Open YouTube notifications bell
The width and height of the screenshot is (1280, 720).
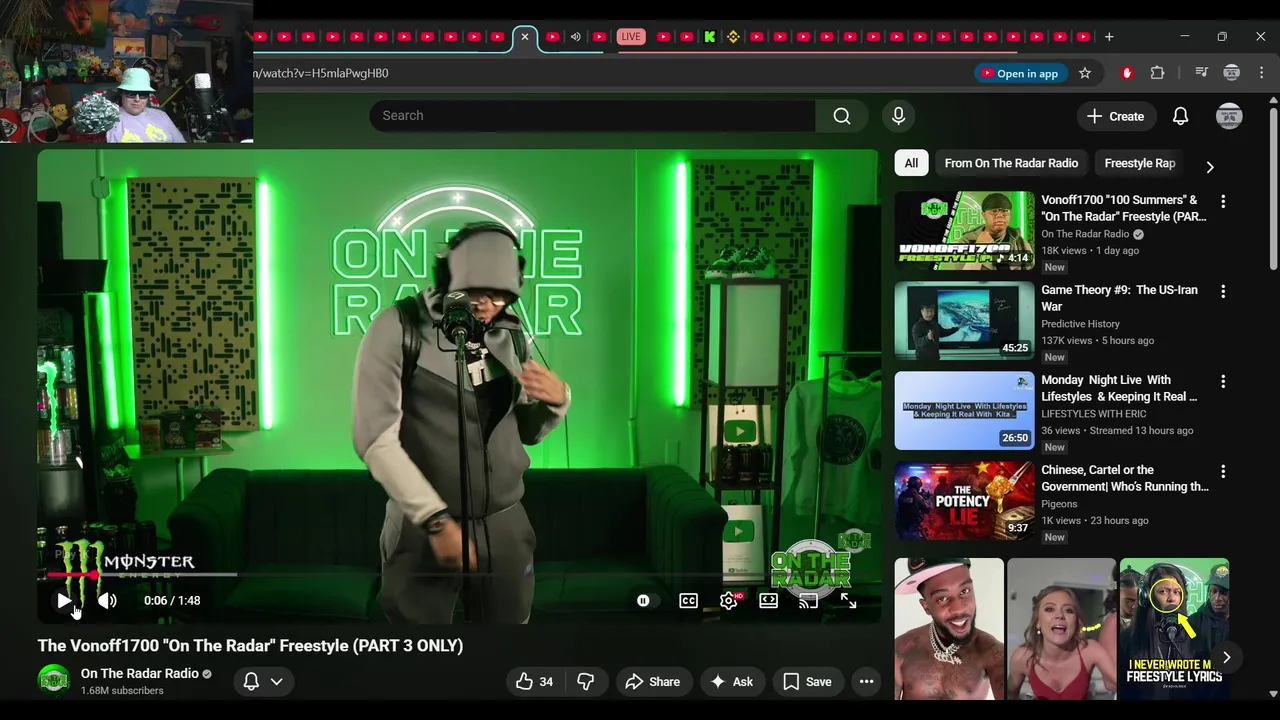coord(1181,116)
